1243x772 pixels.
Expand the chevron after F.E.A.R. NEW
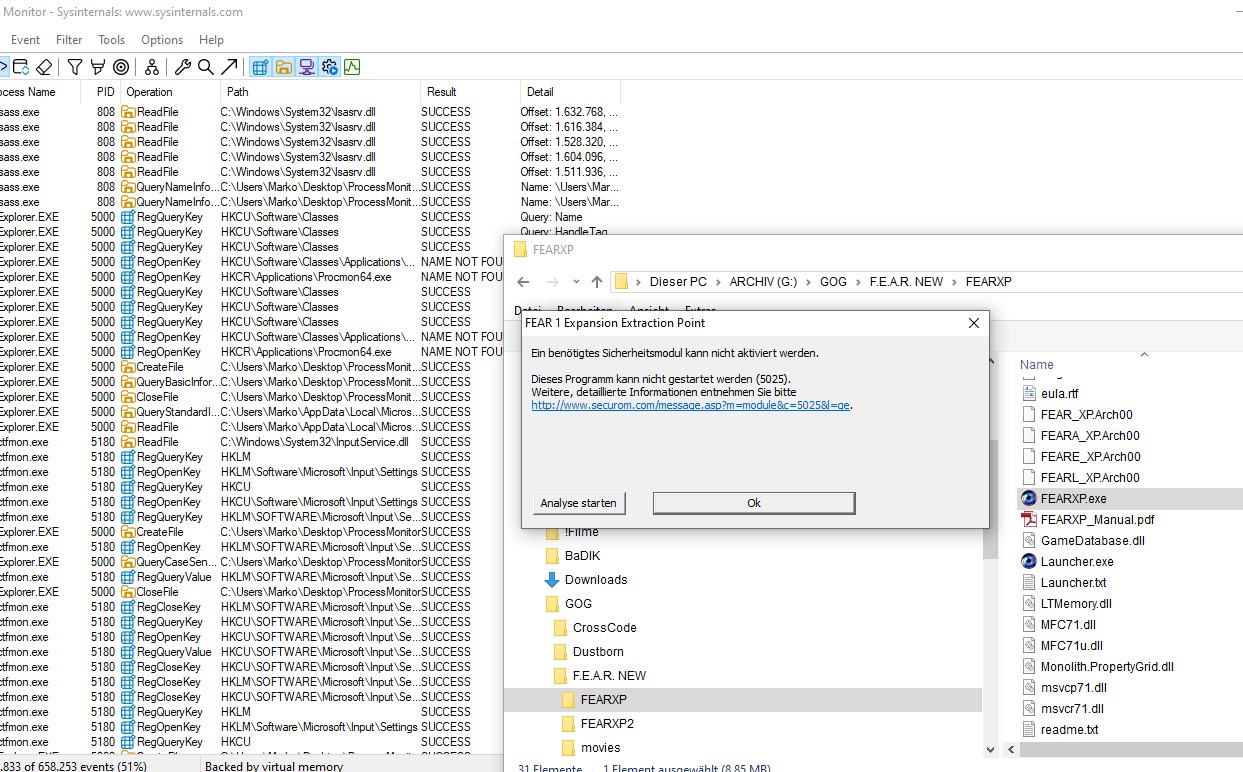(x=954, y=282)
